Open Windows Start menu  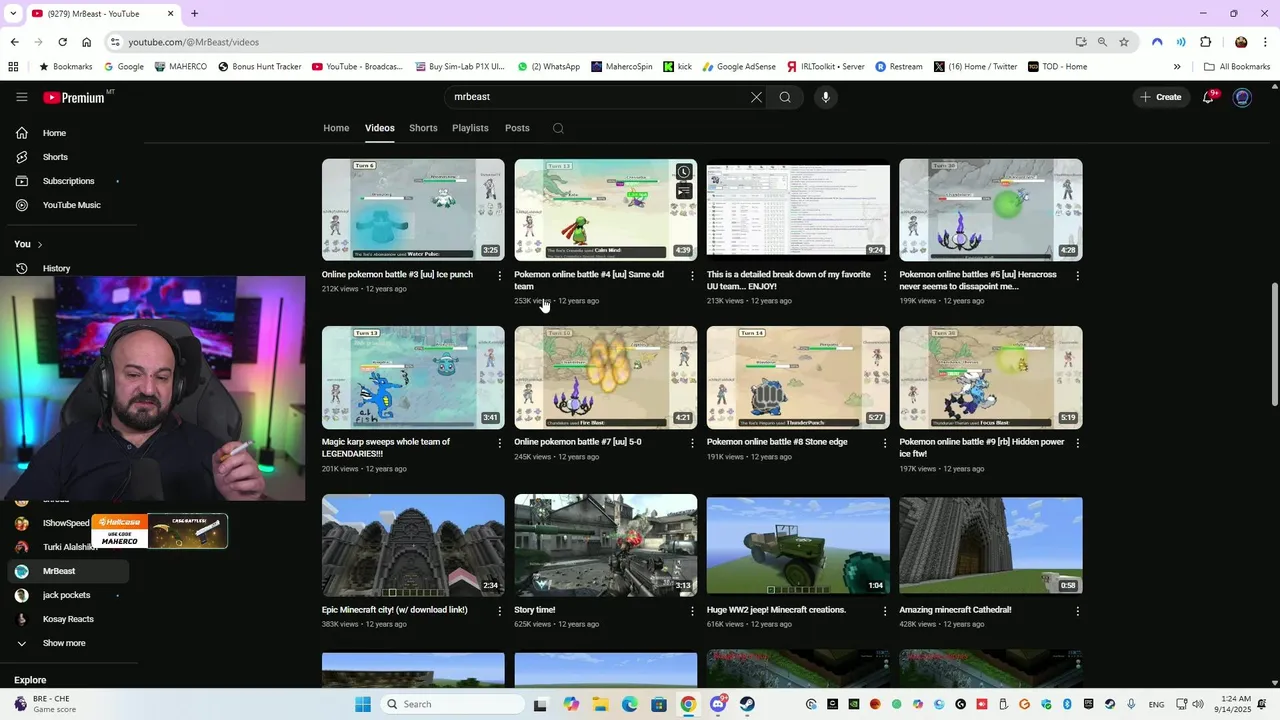tap(362, 704)
